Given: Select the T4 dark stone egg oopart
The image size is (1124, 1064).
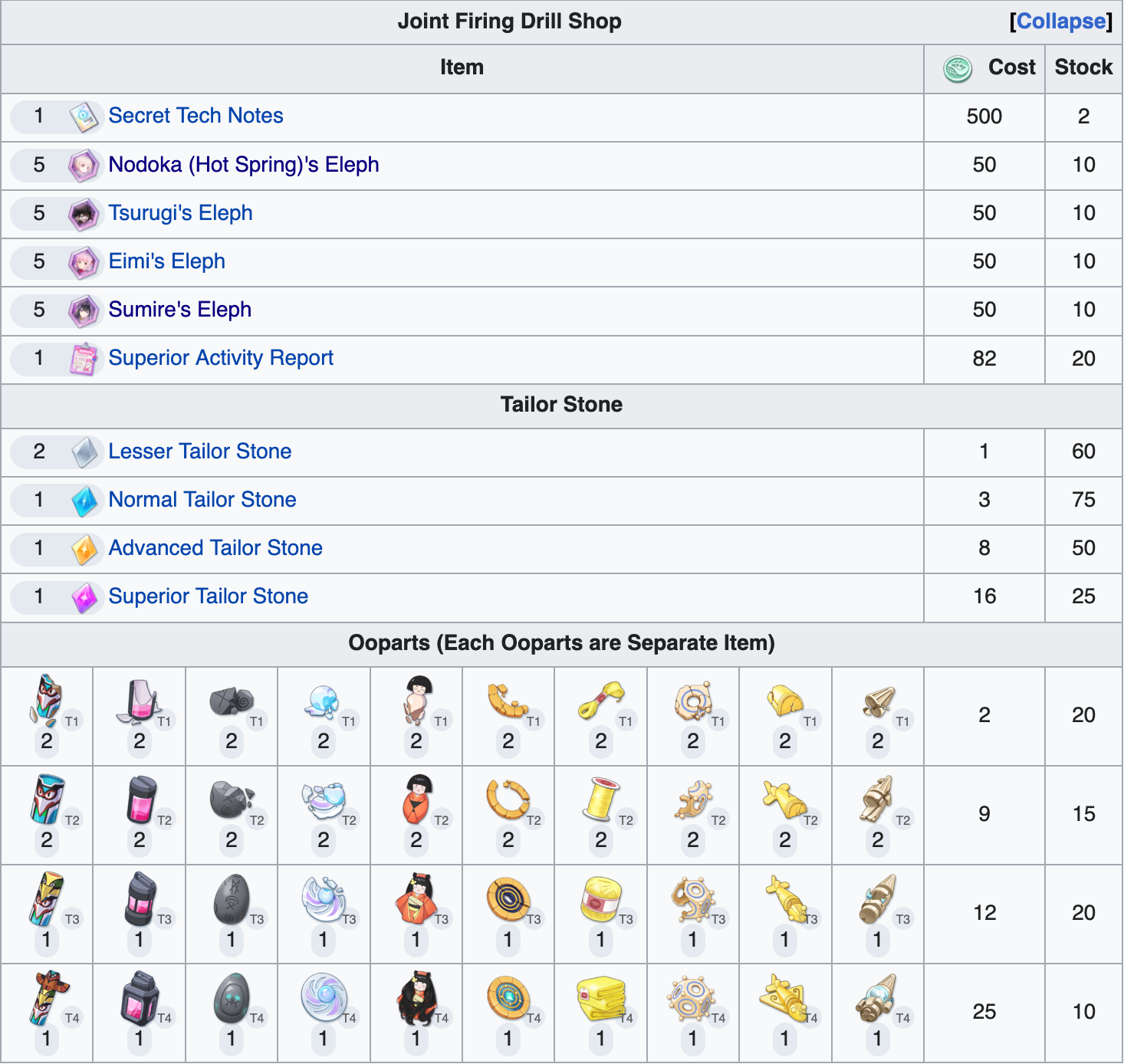Looking at the screenshot, I should [231, 997].
